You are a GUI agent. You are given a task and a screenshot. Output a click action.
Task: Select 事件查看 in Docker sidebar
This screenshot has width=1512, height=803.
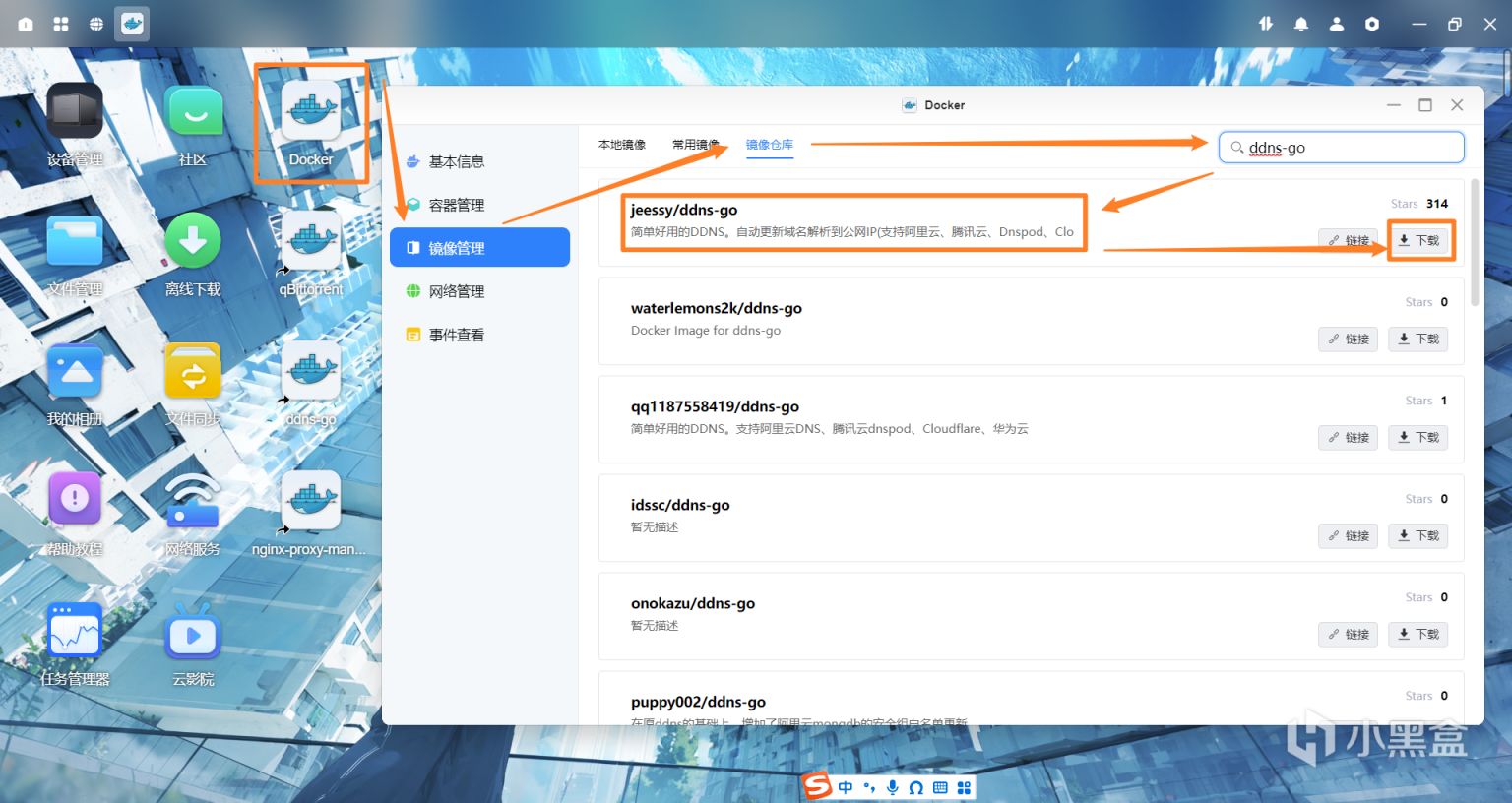pos(479,335)
